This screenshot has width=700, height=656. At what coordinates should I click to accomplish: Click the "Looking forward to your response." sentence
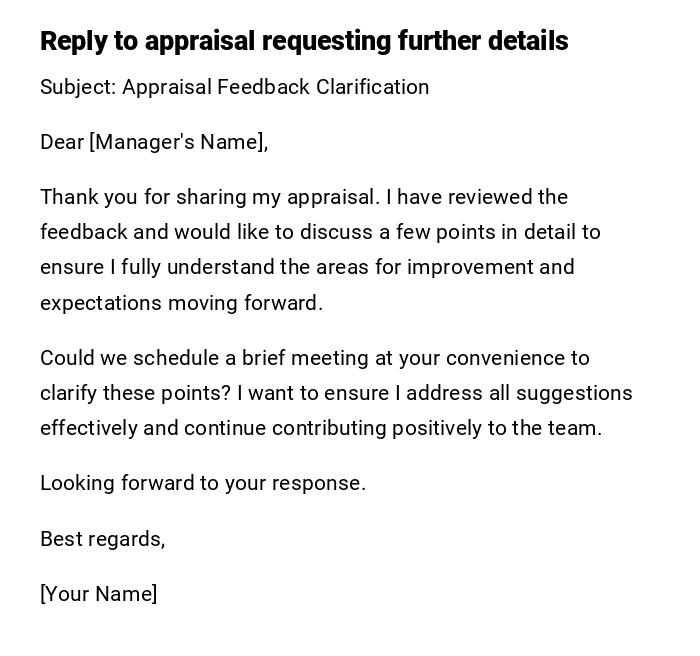pyautogui.click(x=203, y=483)
